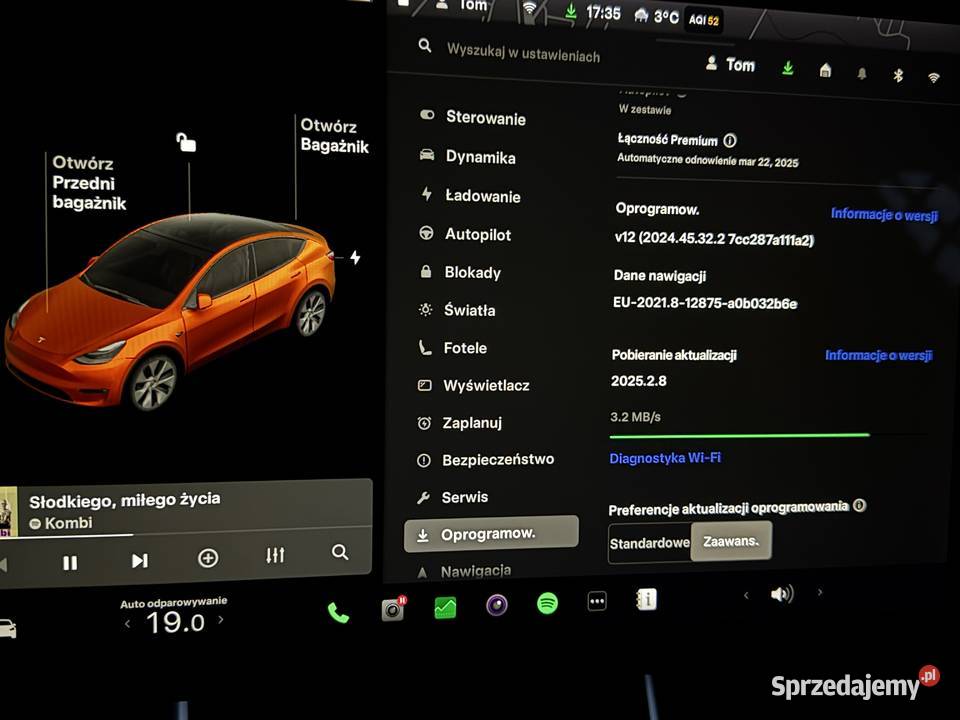Open the Bezpieczeństwo settings section

pos(486,459)
